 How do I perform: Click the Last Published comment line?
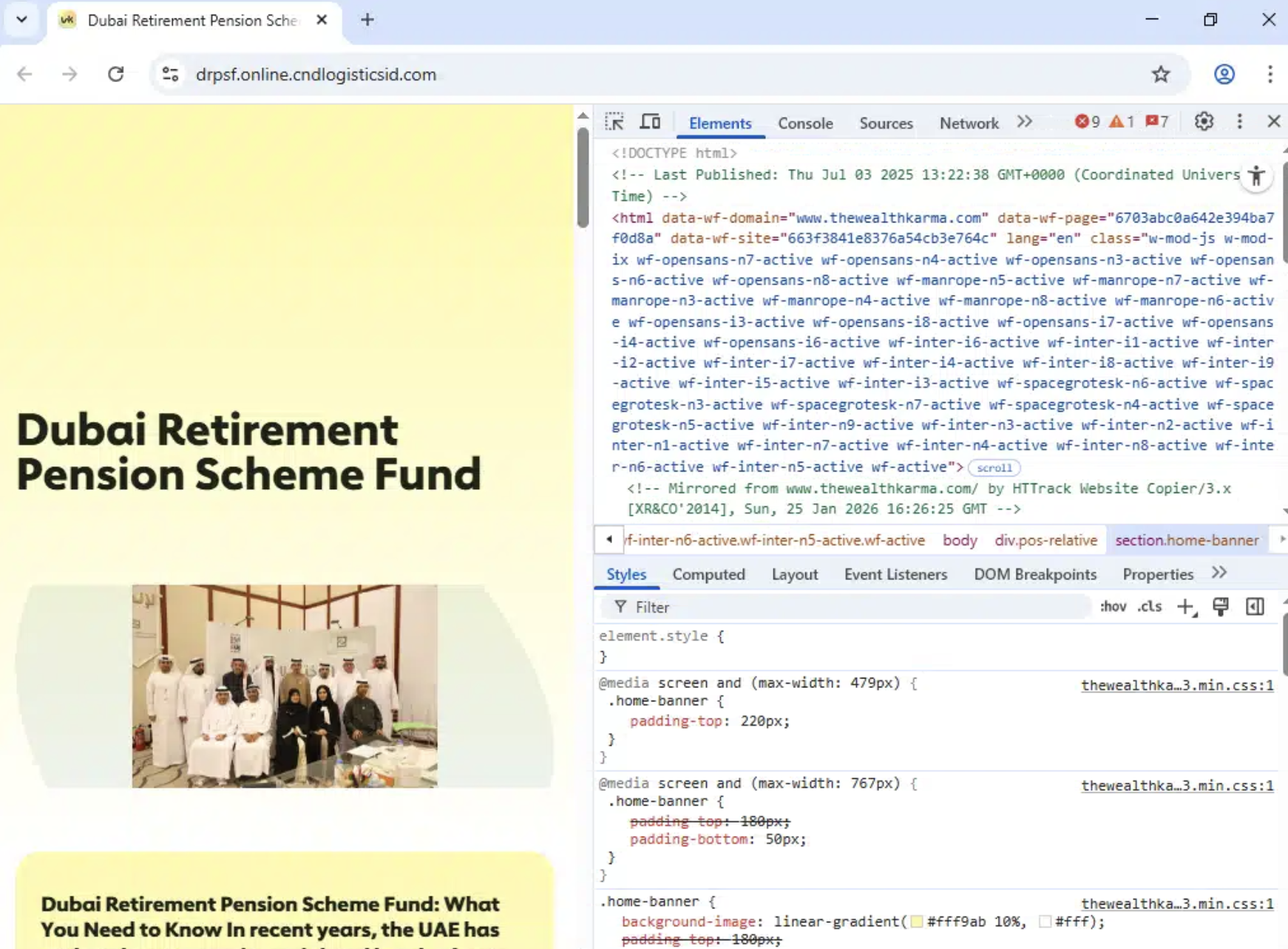coord(926,186)
